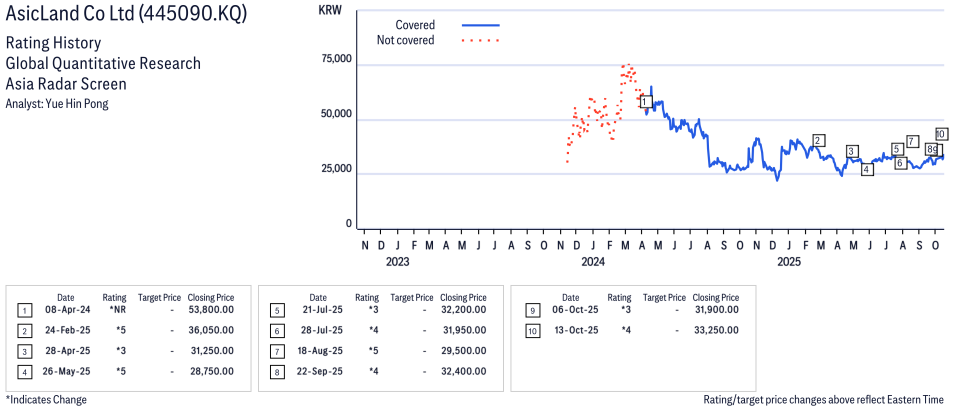Click the 2024 year label on the axis

[593, 262]
